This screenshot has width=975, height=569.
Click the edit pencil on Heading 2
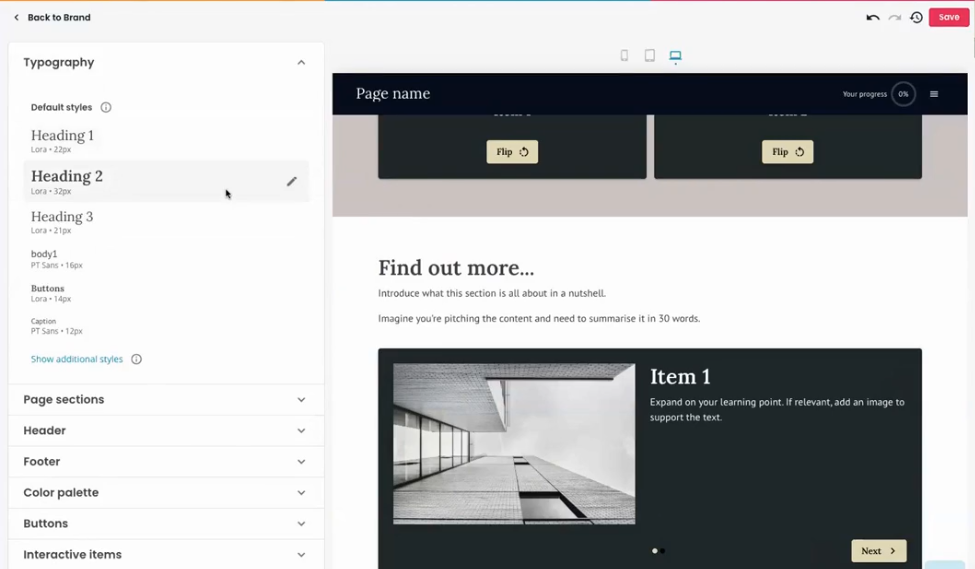point(292,182)
